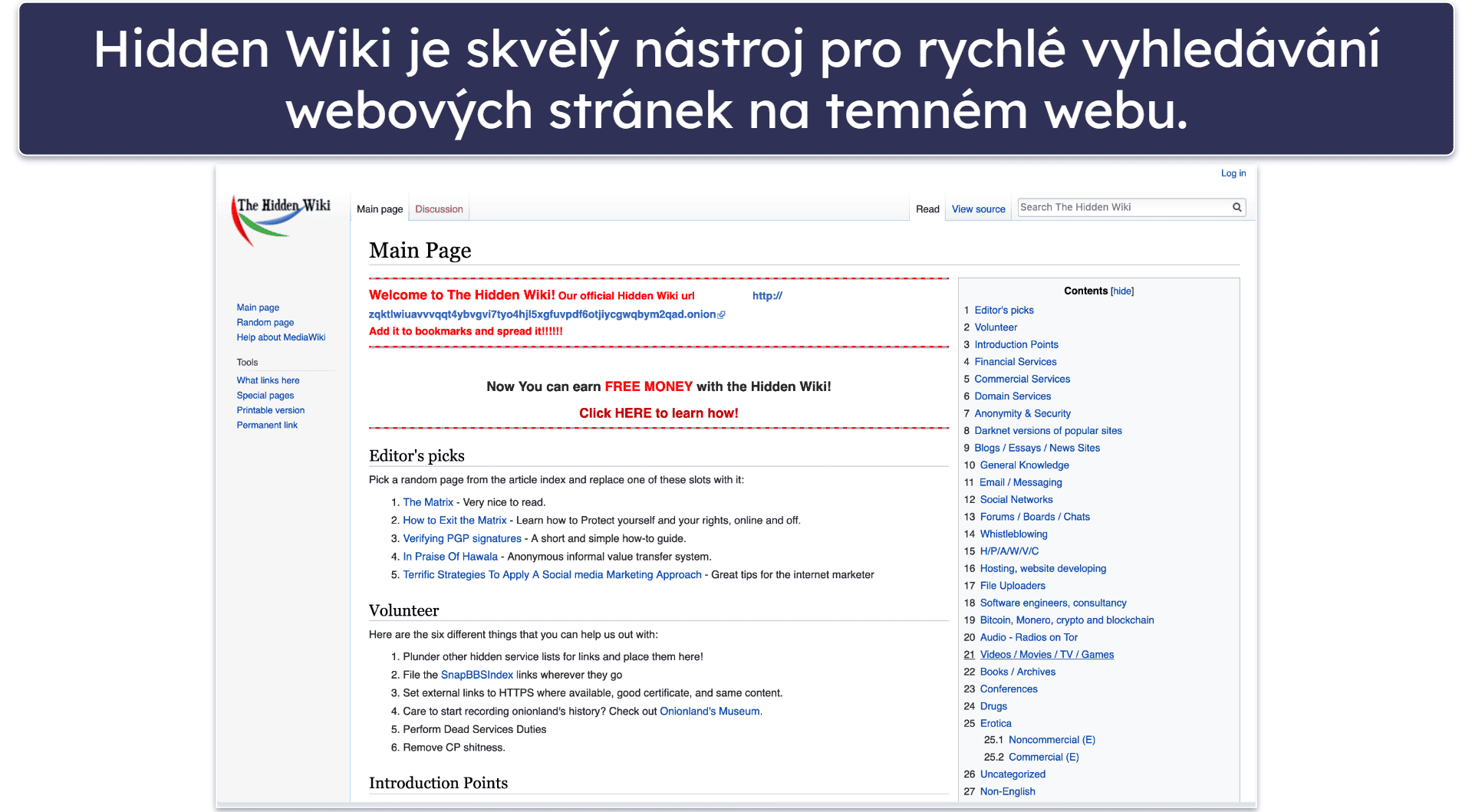Jump to Social Networks section
The height and width of the screenshot is (812, 1472).
tap(1016, 500)
